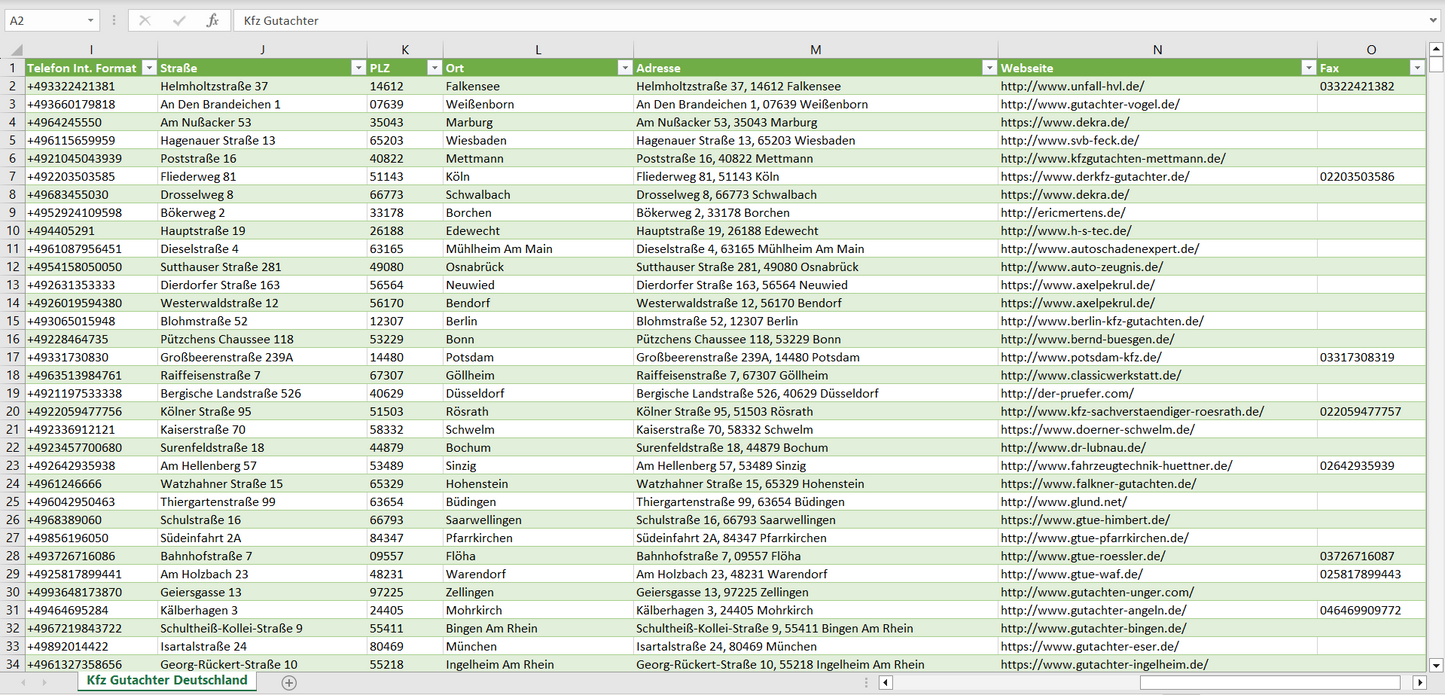The height and width of the screenshot is (695, 1445).
Task: Open the Fax column filter dropdown
Action: (1416, 68)
